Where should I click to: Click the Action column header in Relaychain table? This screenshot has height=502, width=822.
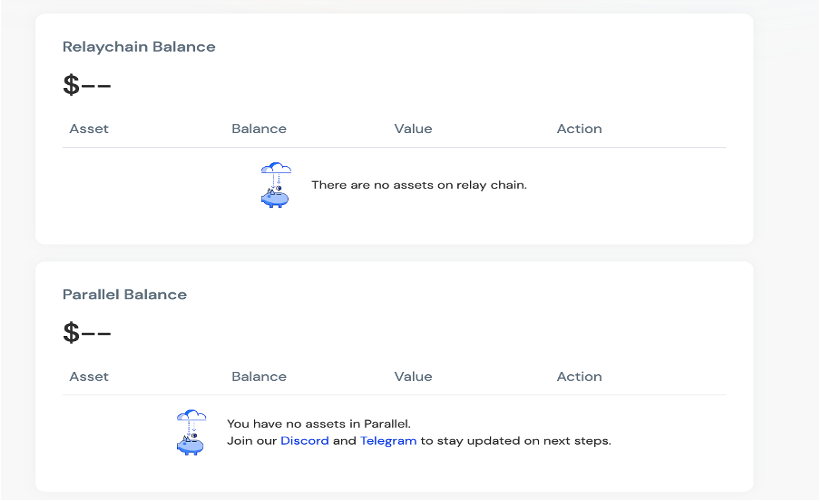click(x=579, y=129)
